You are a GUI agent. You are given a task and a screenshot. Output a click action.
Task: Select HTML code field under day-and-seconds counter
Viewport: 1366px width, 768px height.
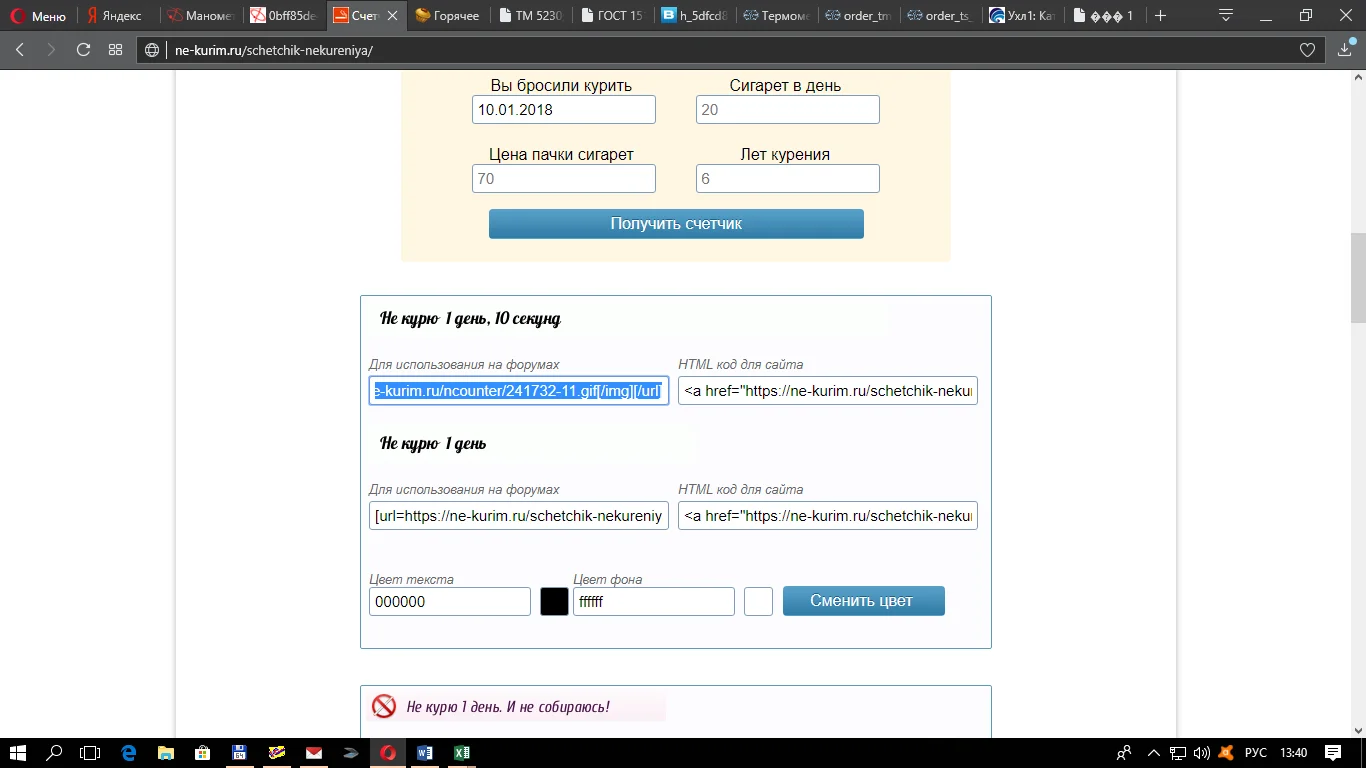click(x=828, y=391)
